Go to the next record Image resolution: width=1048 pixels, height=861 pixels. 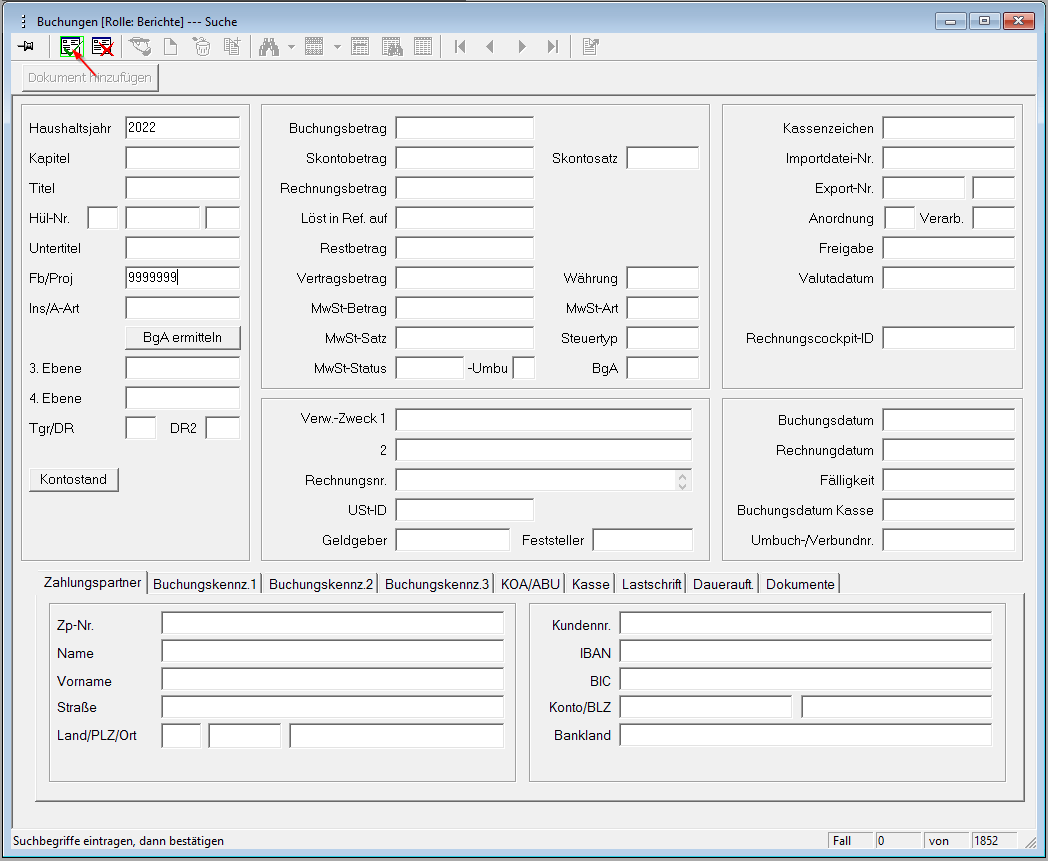tap(521, 46)
